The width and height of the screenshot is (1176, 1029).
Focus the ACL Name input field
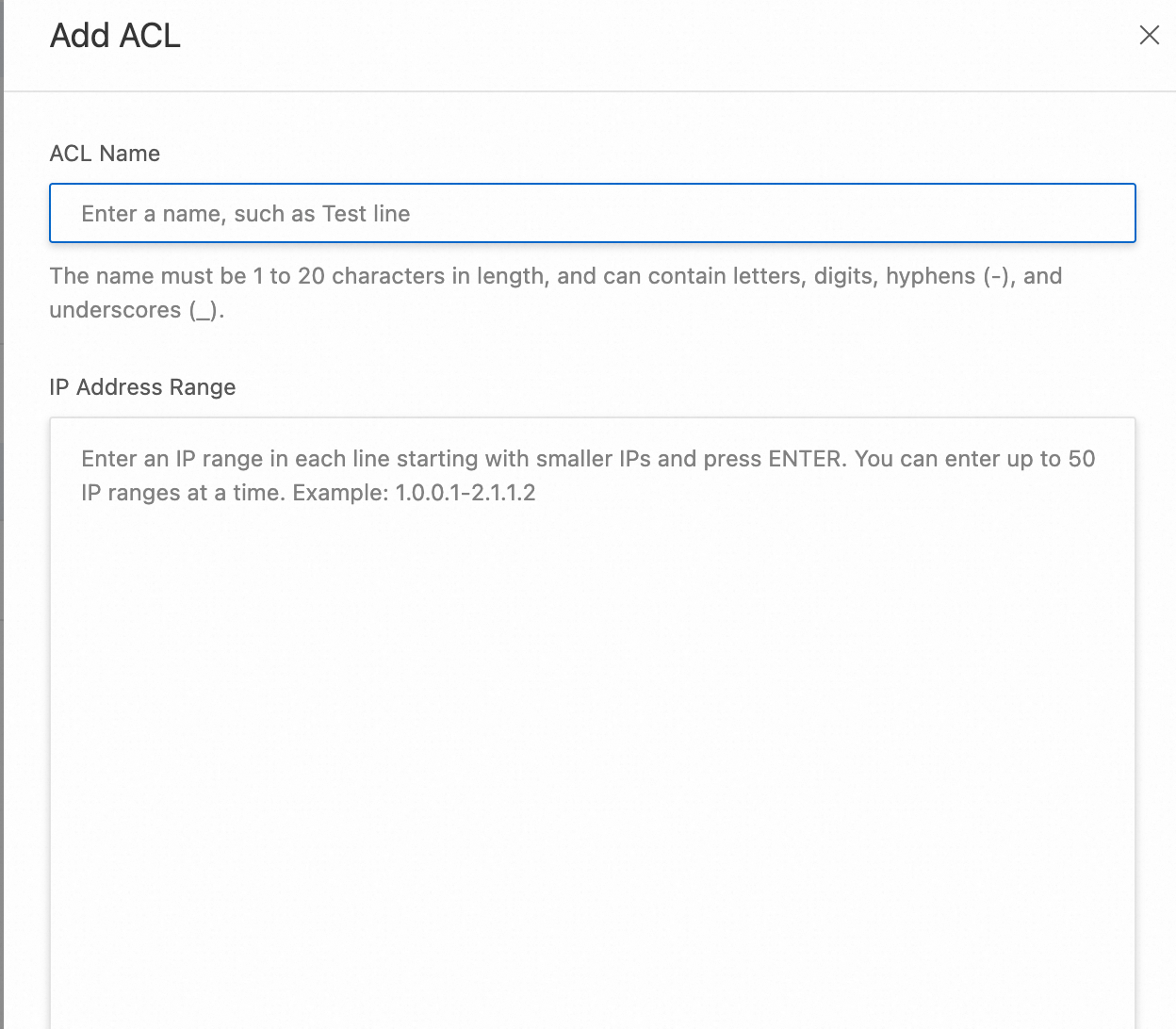(x=592, y=214)
